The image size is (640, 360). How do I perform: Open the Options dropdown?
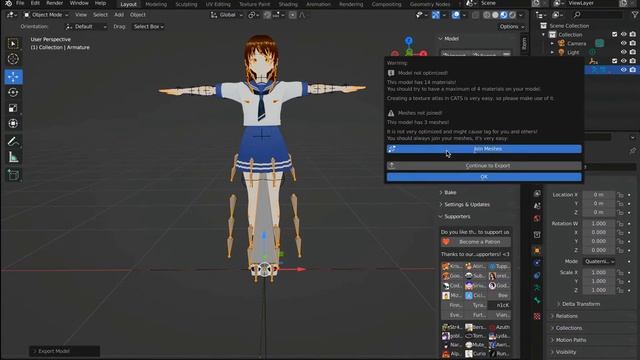point(511,27)
